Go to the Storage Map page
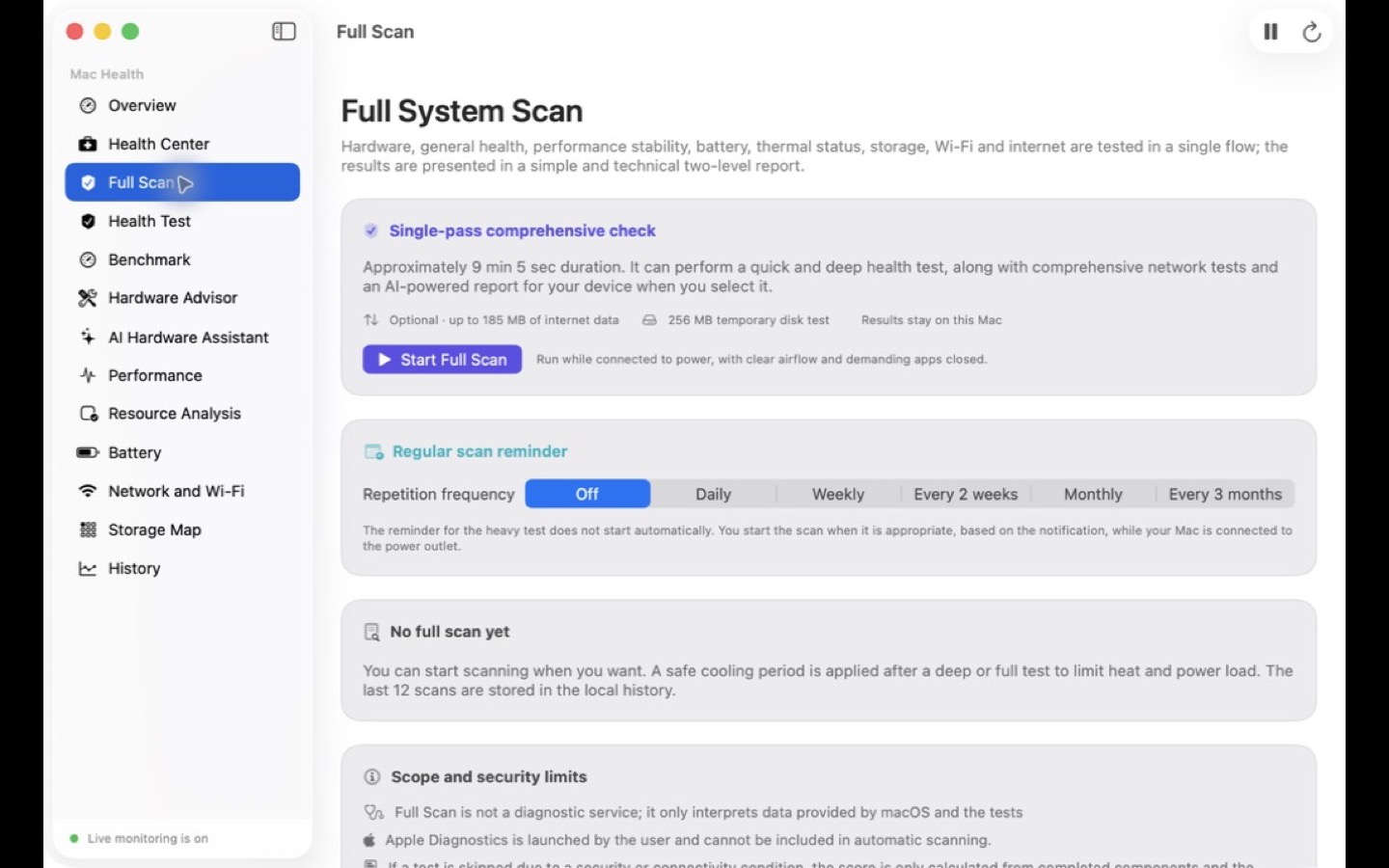 point(182,529)
